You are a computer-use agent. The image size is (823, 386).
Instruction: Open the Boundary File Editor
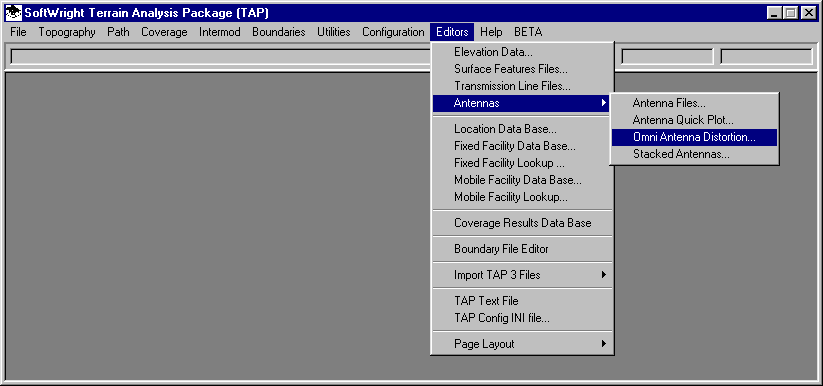522,249
